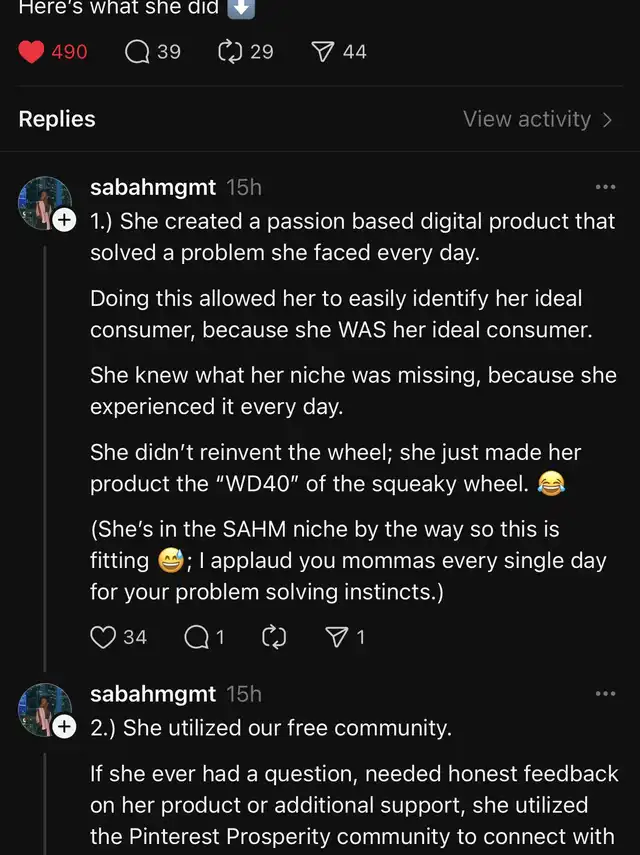Follow sabahmgmt via plus badge on first avatar
This screenshot has width=640, height=855.
pos(64,220)
